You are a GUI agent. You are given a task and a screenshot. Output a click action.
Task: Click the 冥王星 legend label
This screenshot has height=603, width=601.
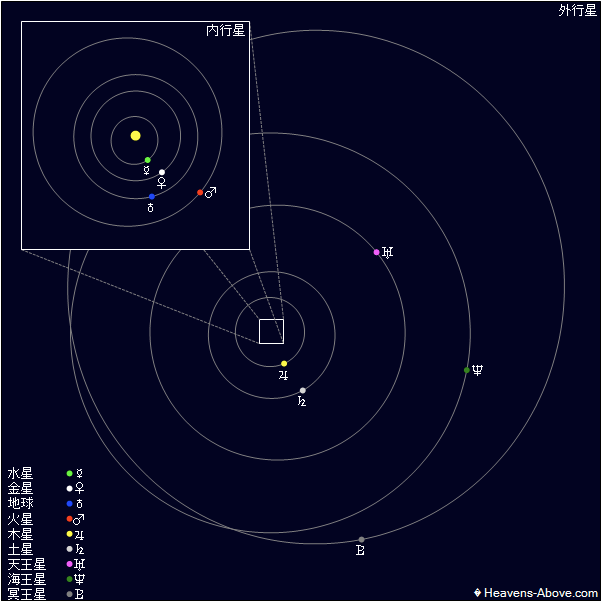(x=27, y=594)
